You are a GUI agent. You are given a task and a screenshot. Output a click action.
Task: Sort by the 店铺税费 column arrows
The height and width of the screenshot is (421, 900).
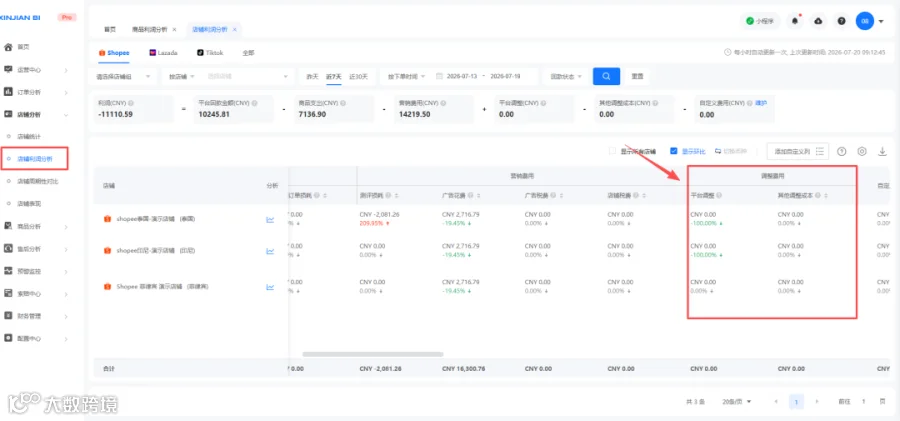pyautogui.click(x=643, y=195)
